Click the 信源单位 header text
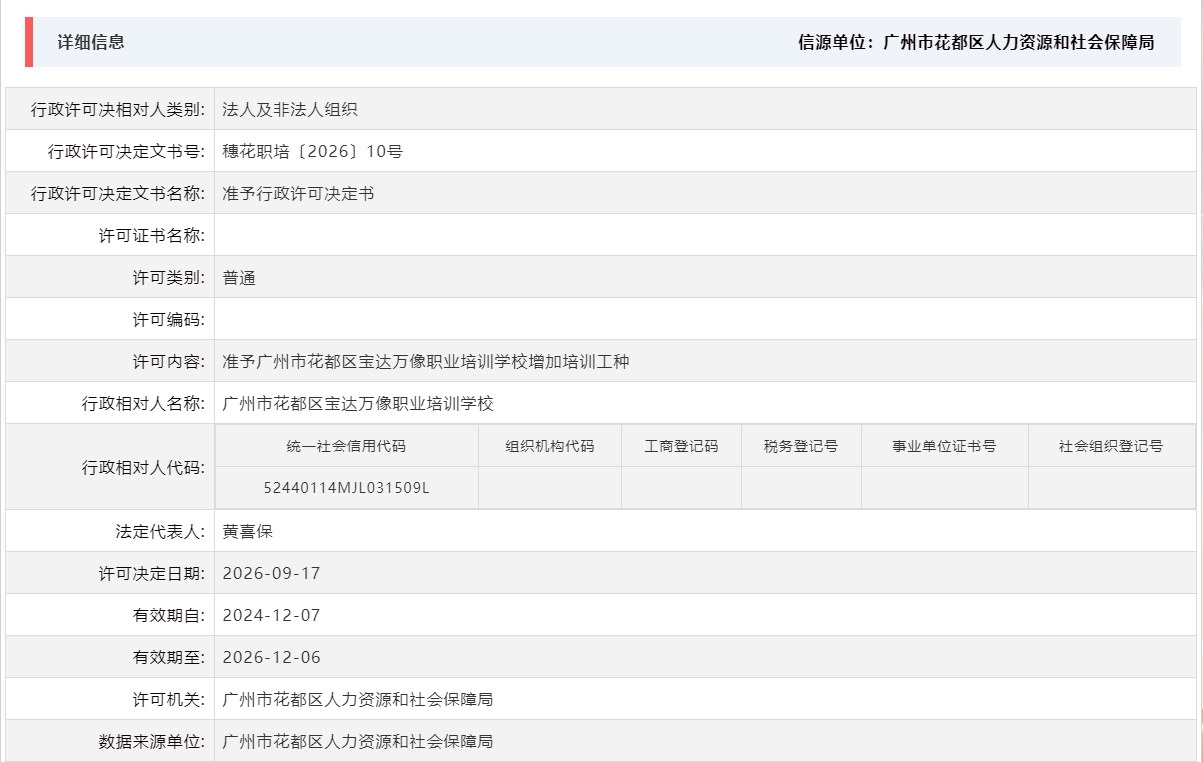Screen dimensions: 1203x762 tap(976, 42)
